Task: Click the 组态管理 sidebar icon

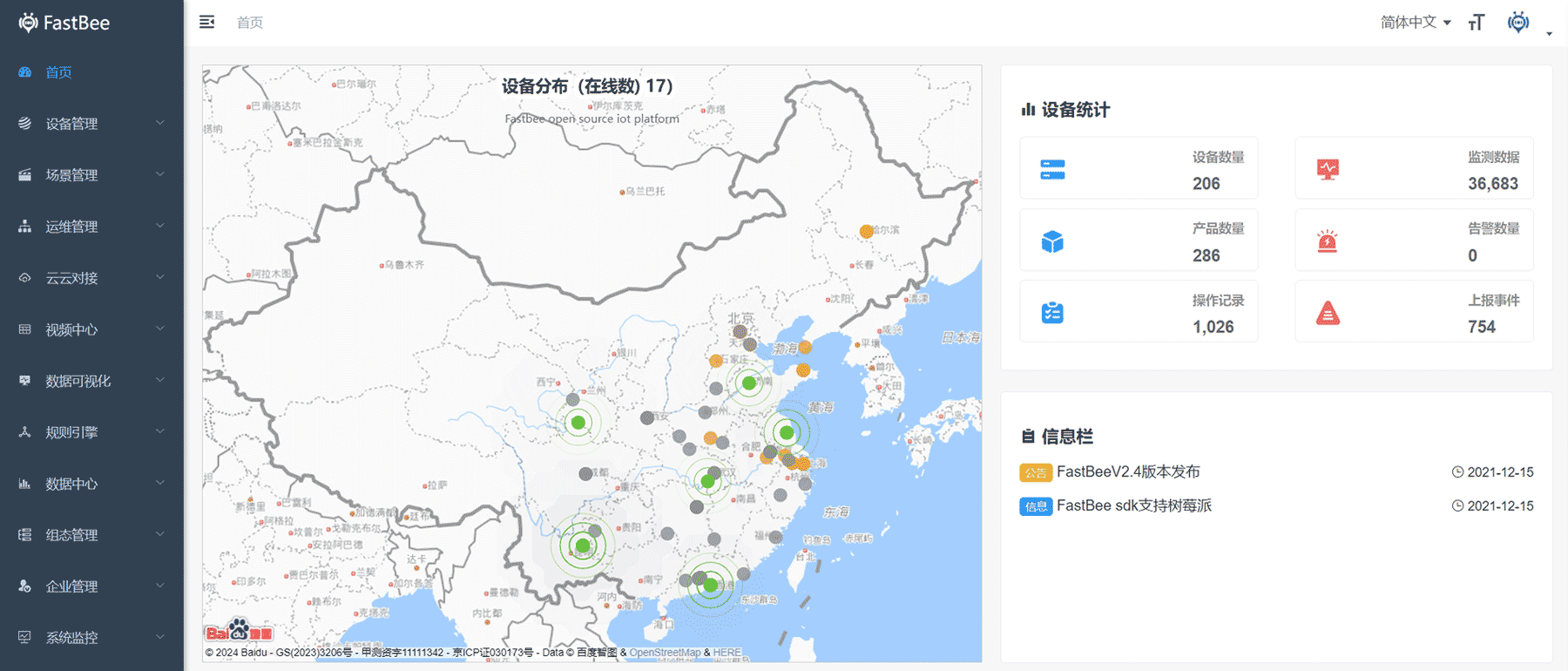Action: tap(24, 535)
